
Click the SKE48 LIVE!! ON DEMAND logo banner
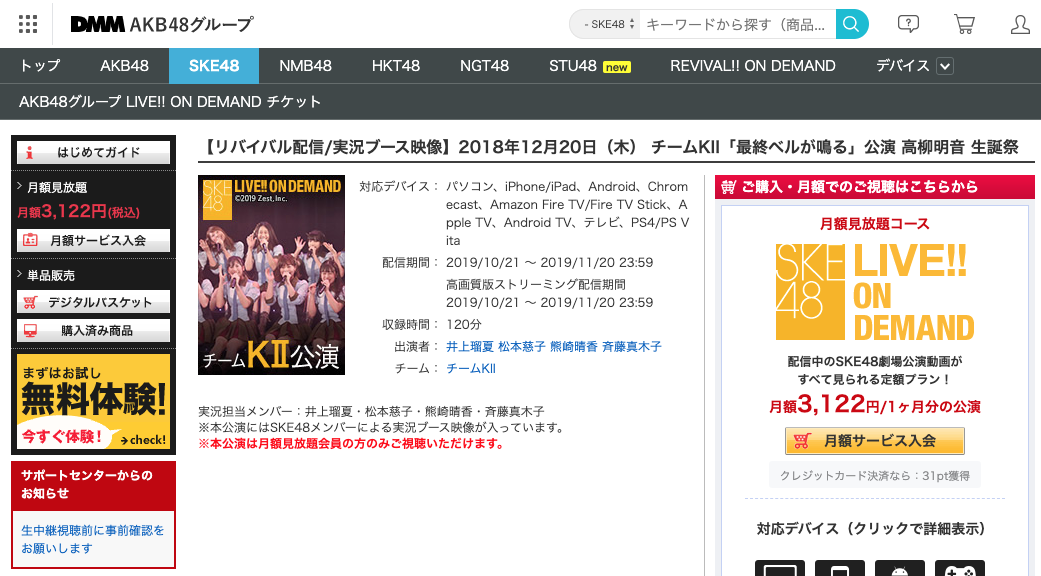pos(874,292)
